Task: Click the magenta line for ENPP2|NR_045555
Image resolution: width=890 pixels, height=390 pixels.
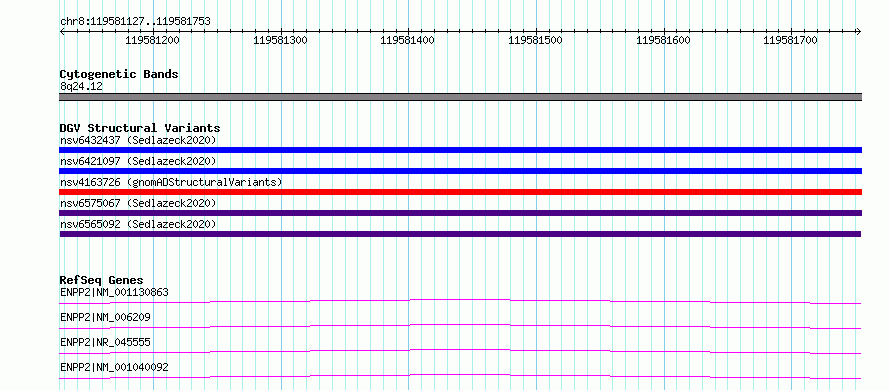Action: (x=460, y=351)
